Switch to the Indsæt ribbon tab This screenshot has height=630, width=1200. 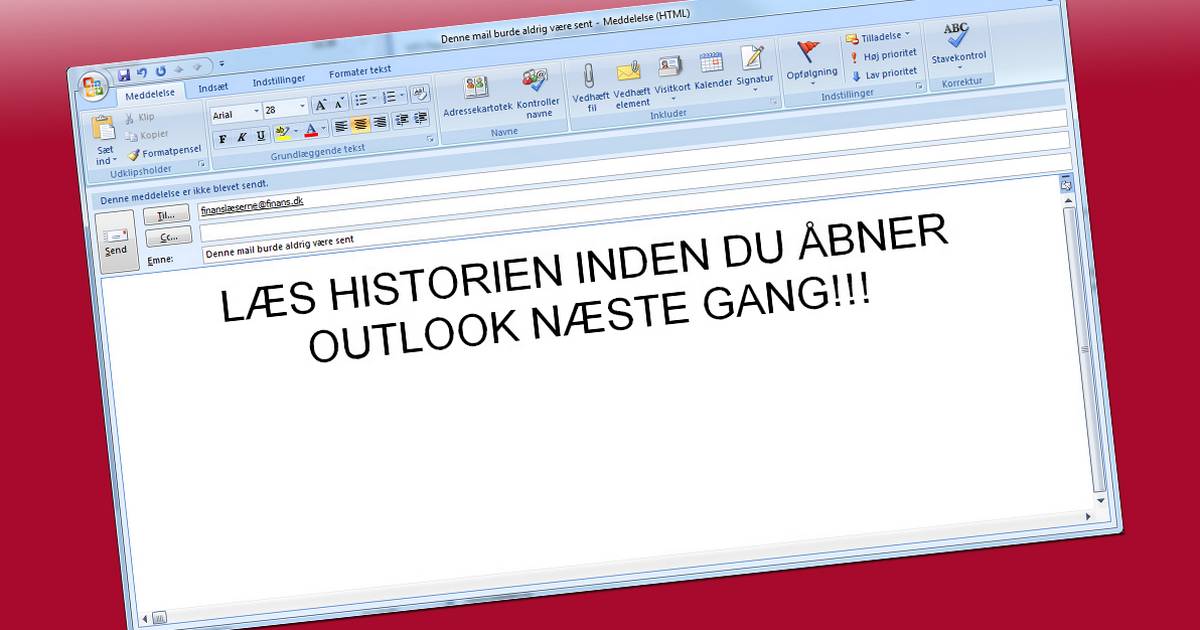tap(213, 87)
